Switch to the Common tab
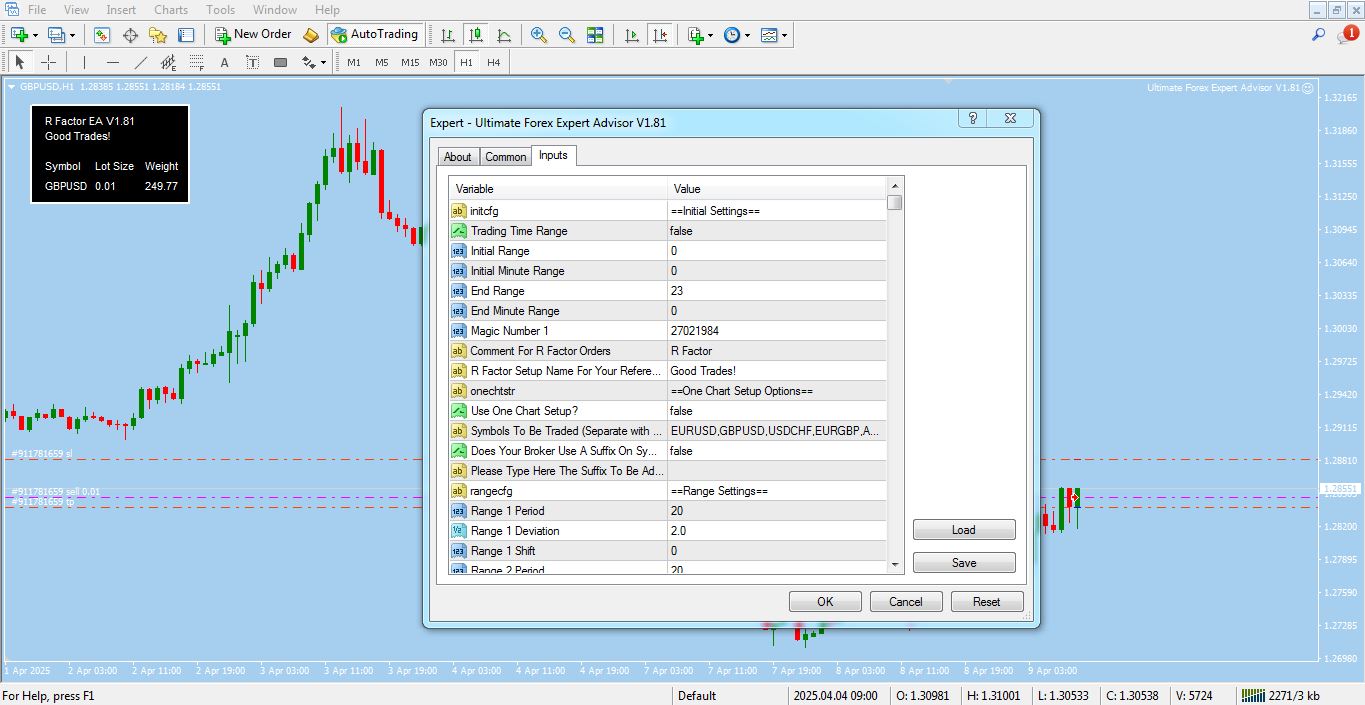Viewport: 1365px width, 705px height. pyautogui.click(x=506, y=157)
